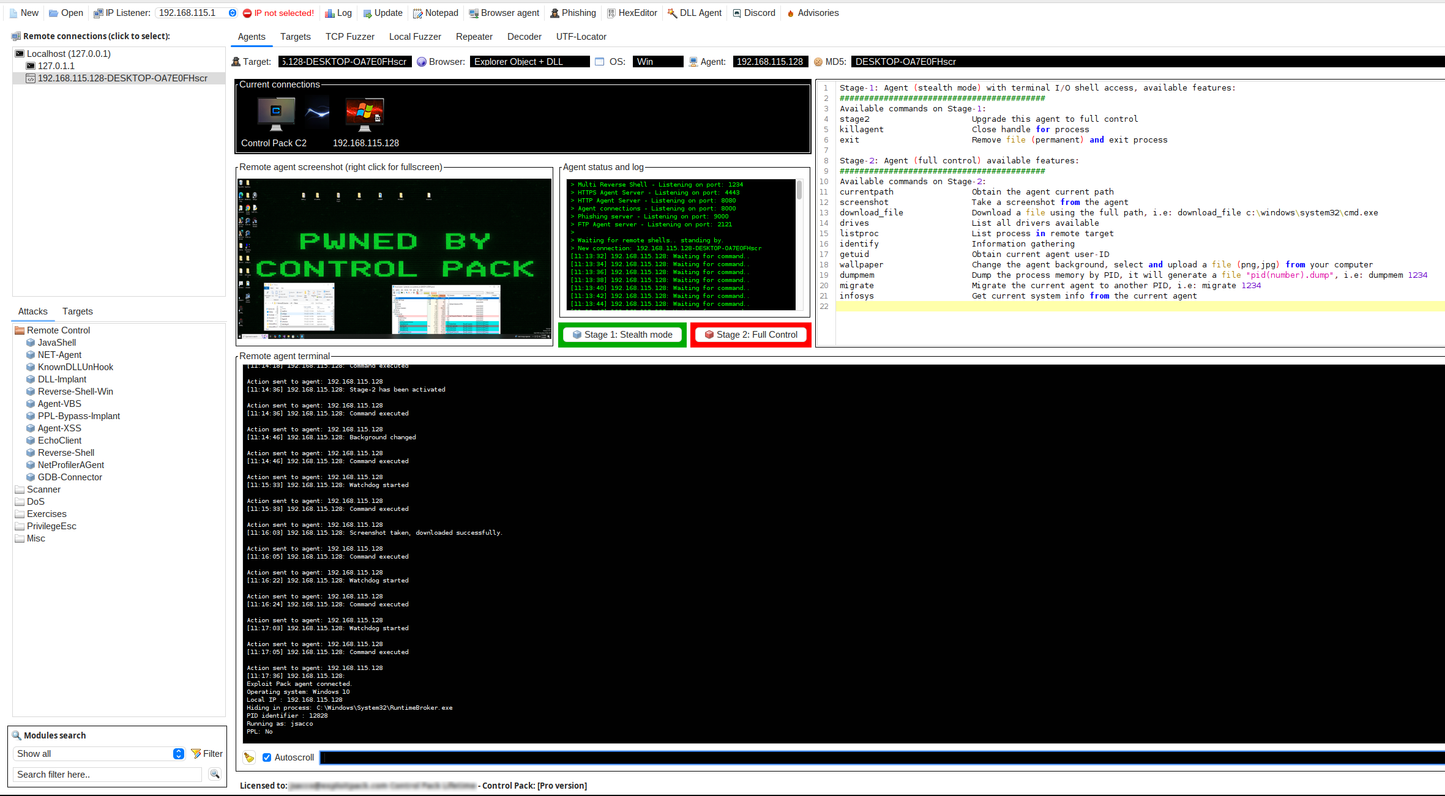The width and height of the screenshot is (1445, 796).
Task: Click Stage 2: Full Control button
Action: click(750, 335)
